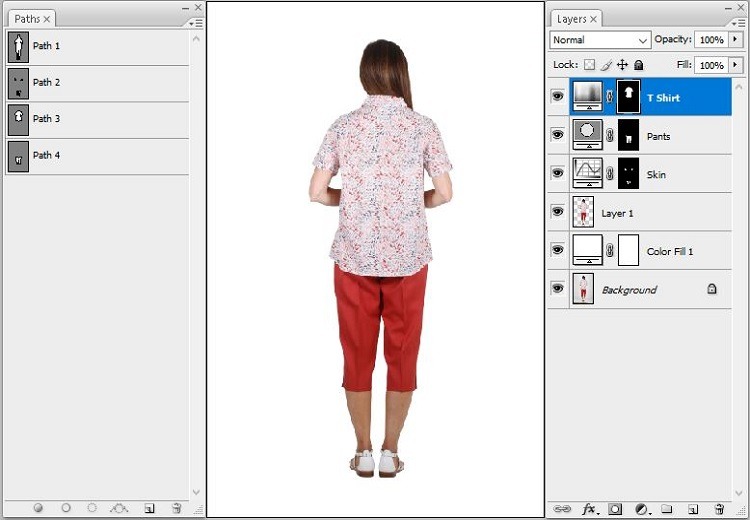Toggle lock transparent pixels
The height and width of the screenshot is (520, 750).
pos(590,65)
